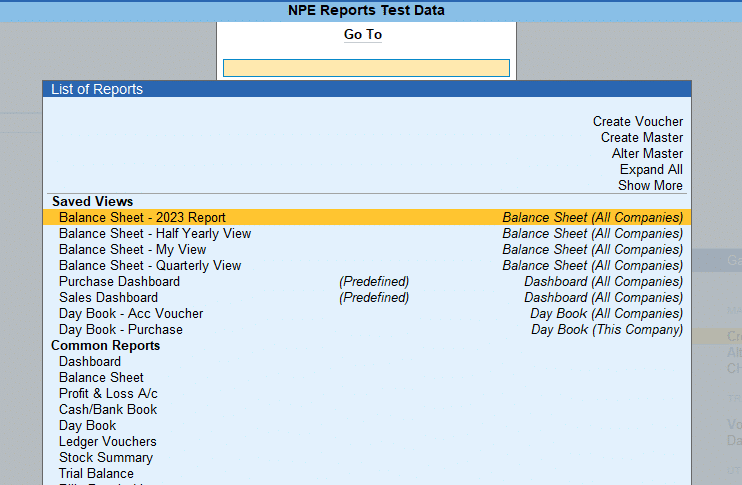The image size is (742, 485).
Task: Select Create Master option
Action: click(x=642, y=138)
